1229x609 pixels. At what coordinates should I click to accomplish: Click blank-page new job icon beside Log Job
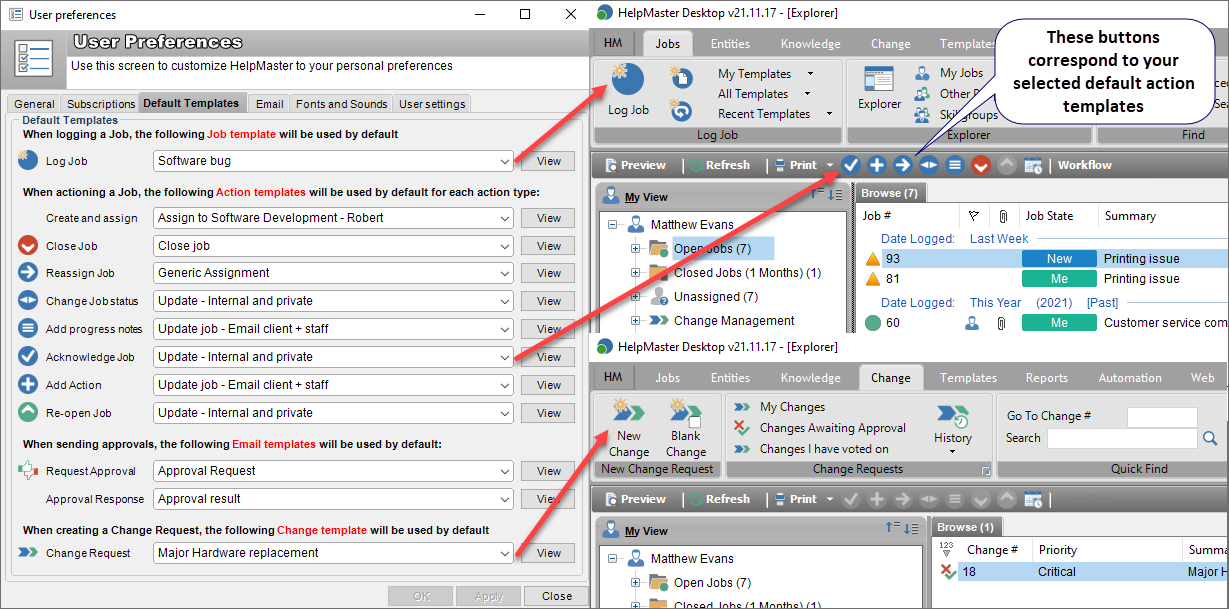point(681,77)
